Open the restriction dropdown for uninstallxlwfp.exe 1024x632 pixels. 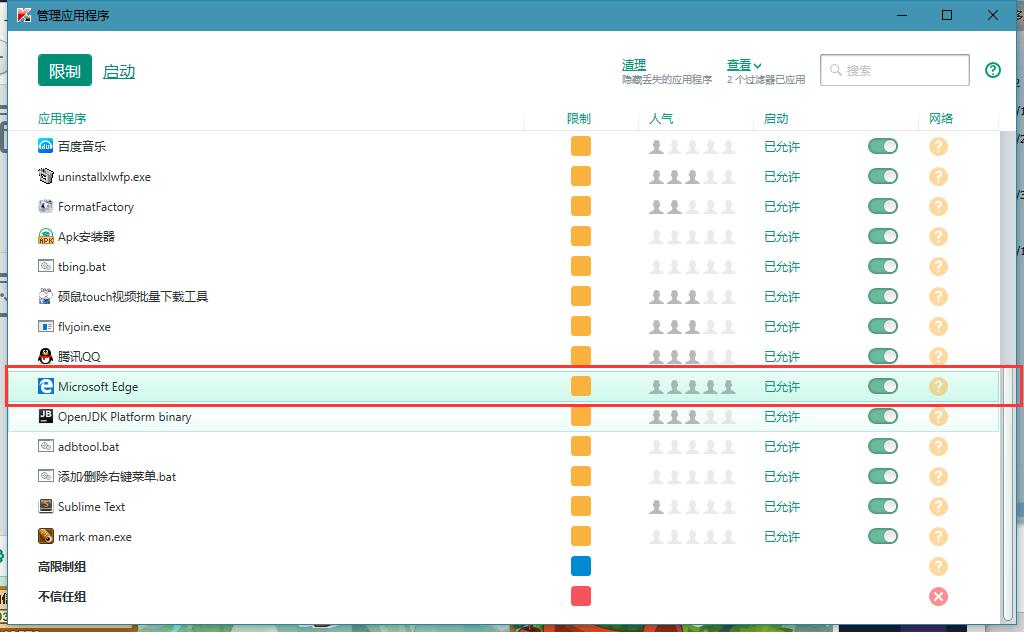[581, 176]
